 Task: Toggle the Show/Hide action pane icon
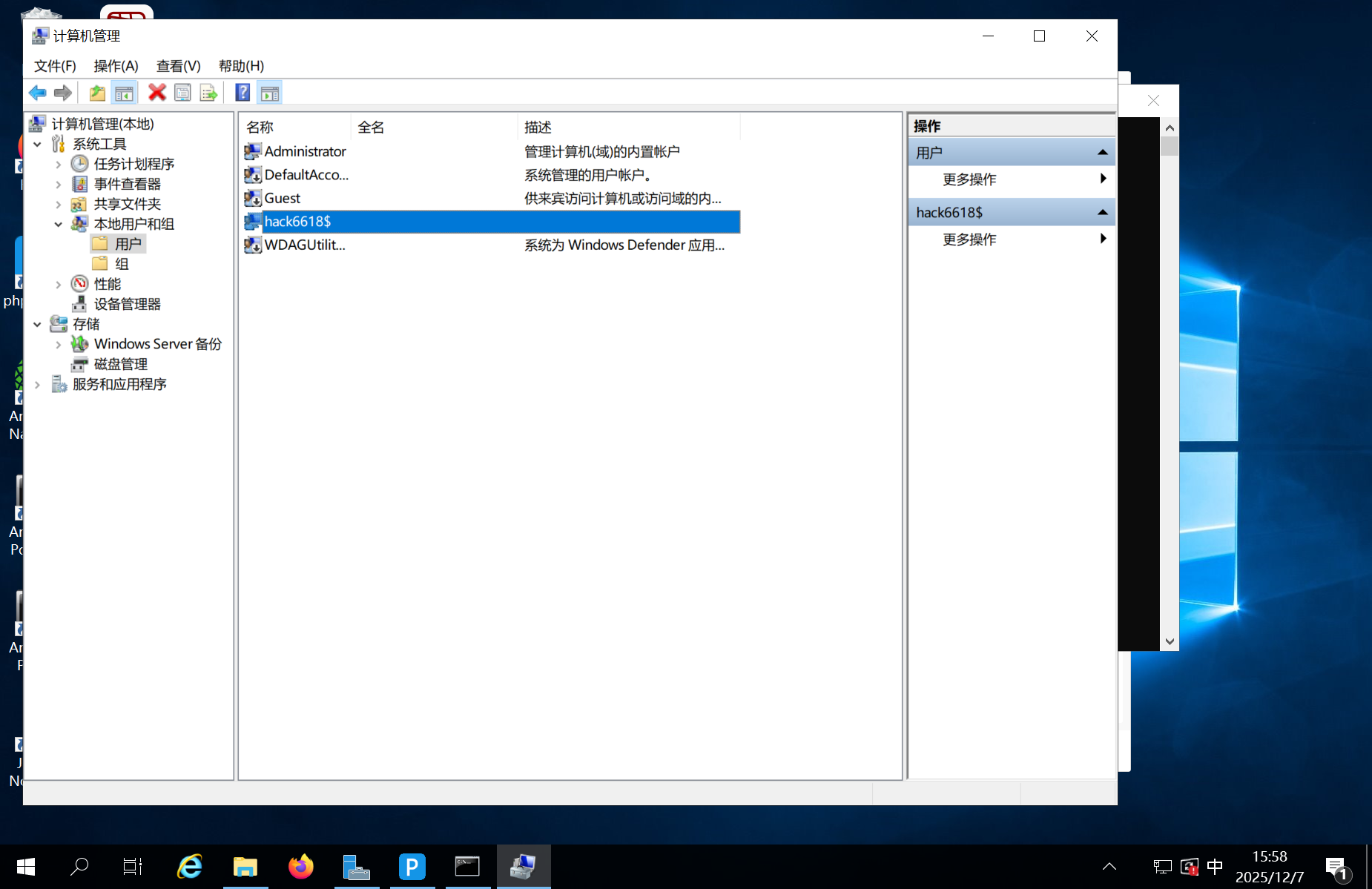pyautogui.click(x=270, y=93)
